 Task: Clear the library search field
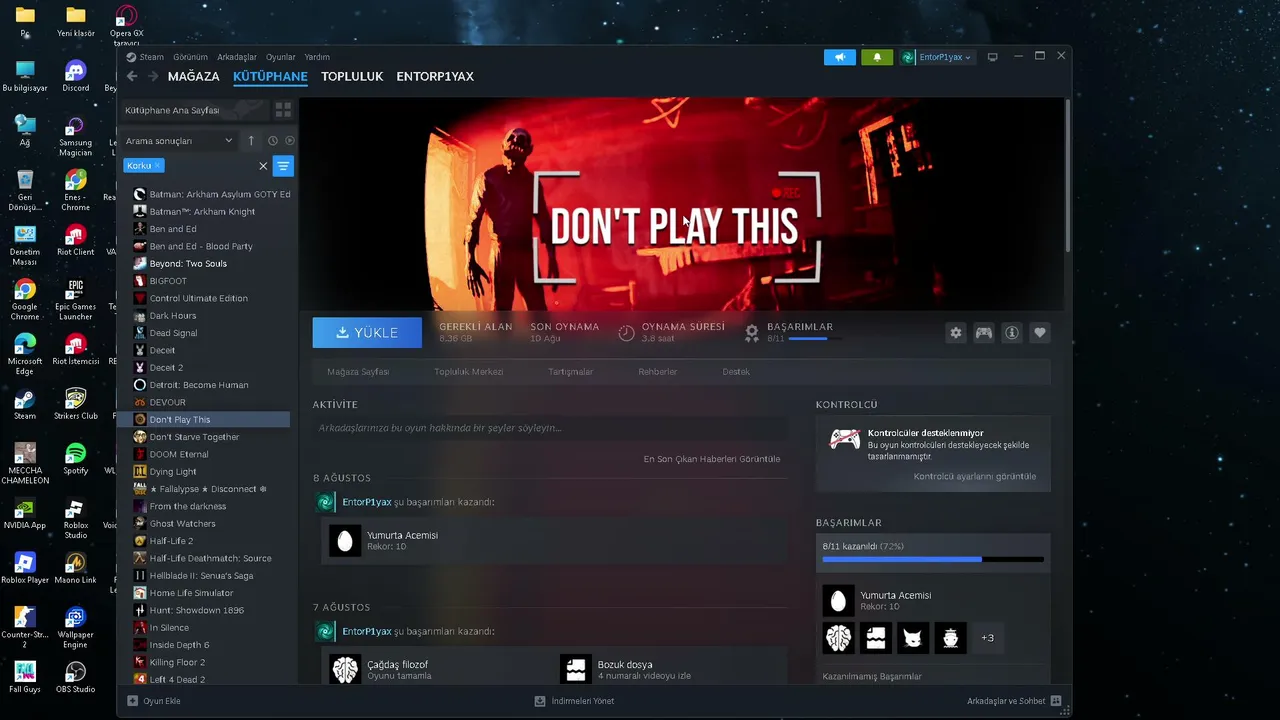[x=263, y=166]
